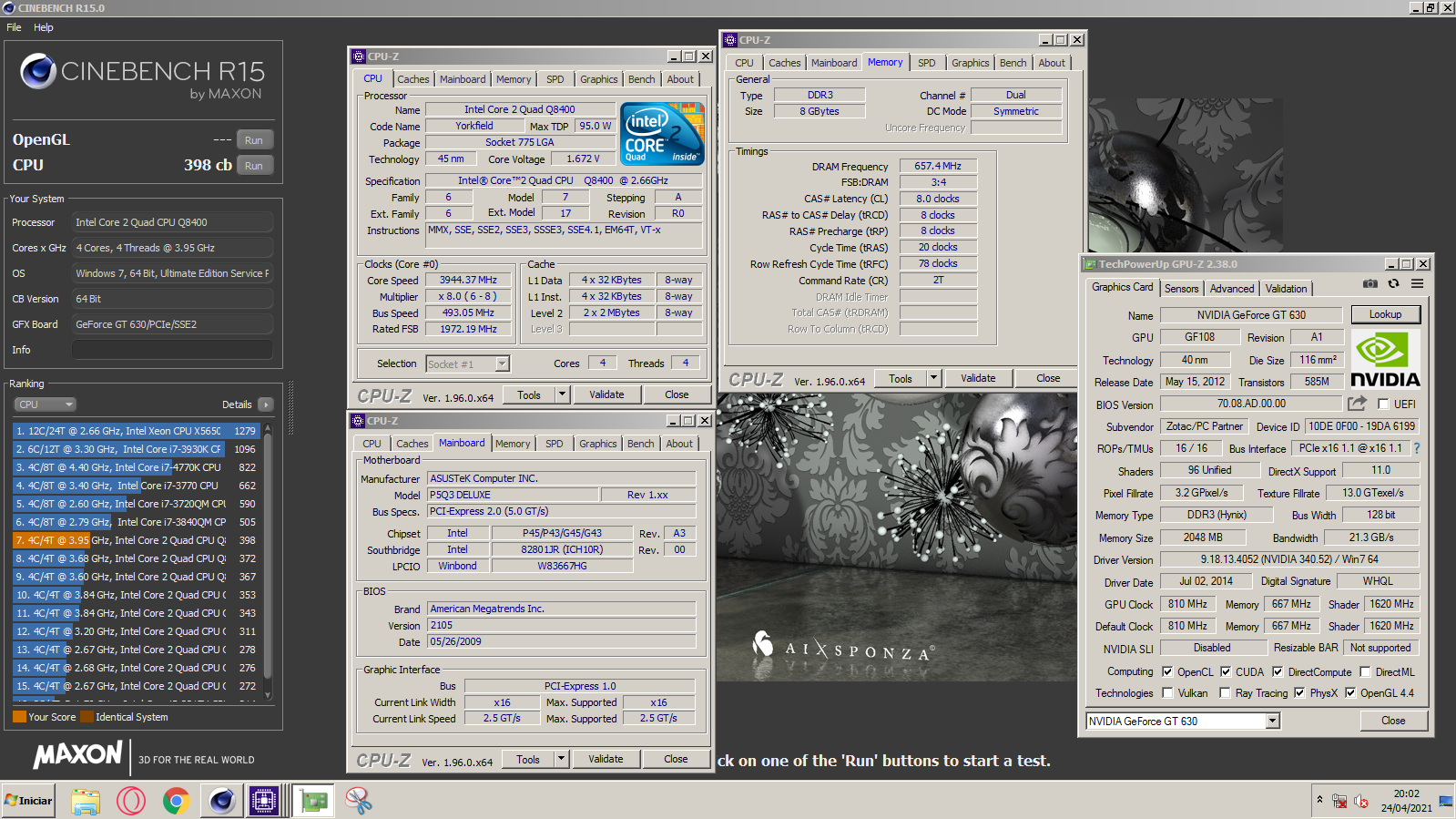
Task: Select ranking row i7-4770K CPU
Action: pos(137,467)
